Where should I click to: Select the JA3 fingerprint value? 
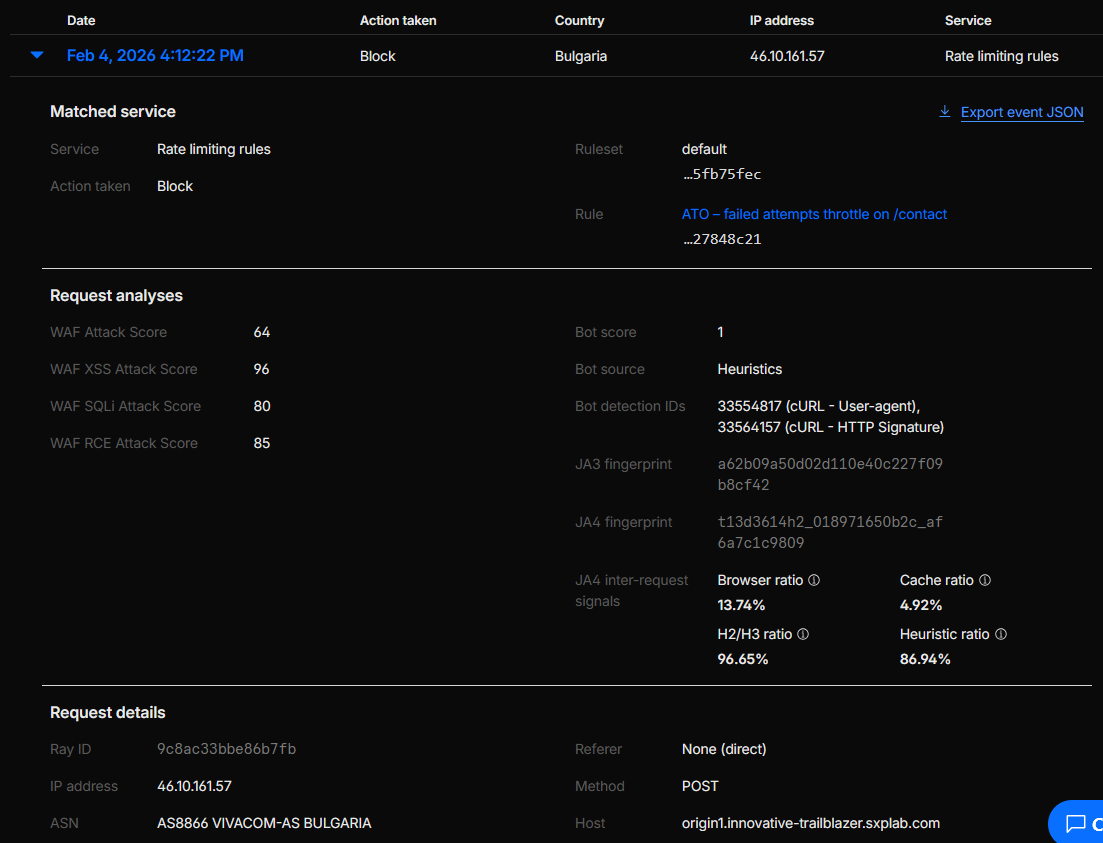(830, 474)
